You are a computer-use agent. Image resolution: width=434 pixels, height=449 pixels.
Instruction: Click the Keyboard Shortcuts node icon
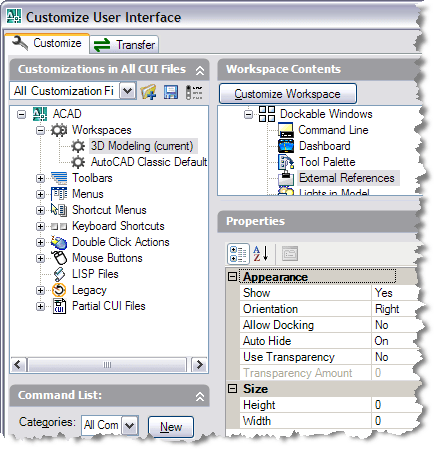coord(59,226)
